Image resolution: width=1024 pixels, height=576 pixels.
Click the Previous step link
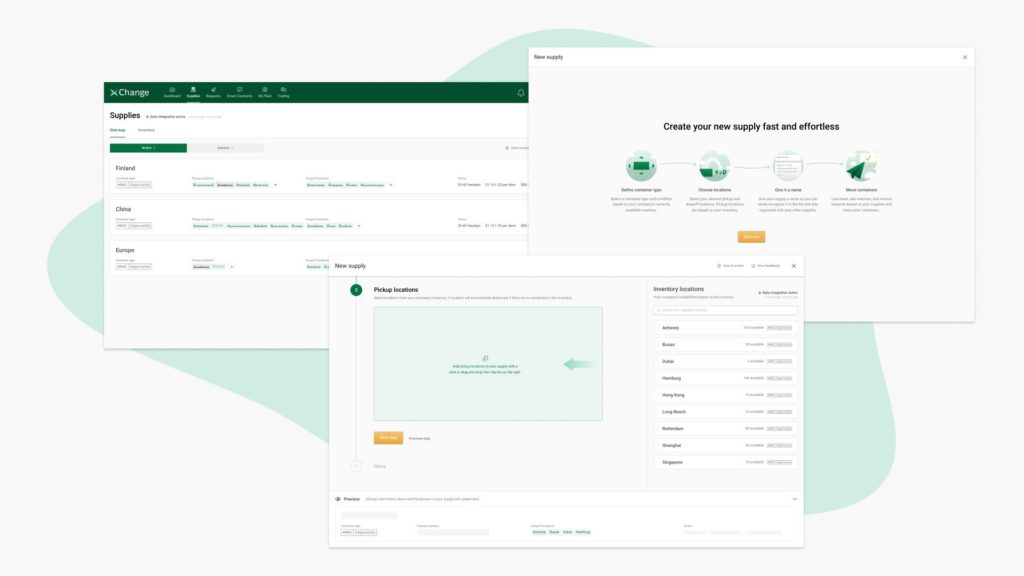click(x=419, y=438)
